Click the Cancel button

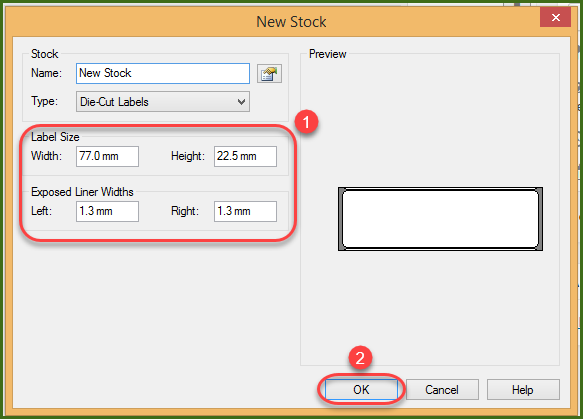click(442, 390)
